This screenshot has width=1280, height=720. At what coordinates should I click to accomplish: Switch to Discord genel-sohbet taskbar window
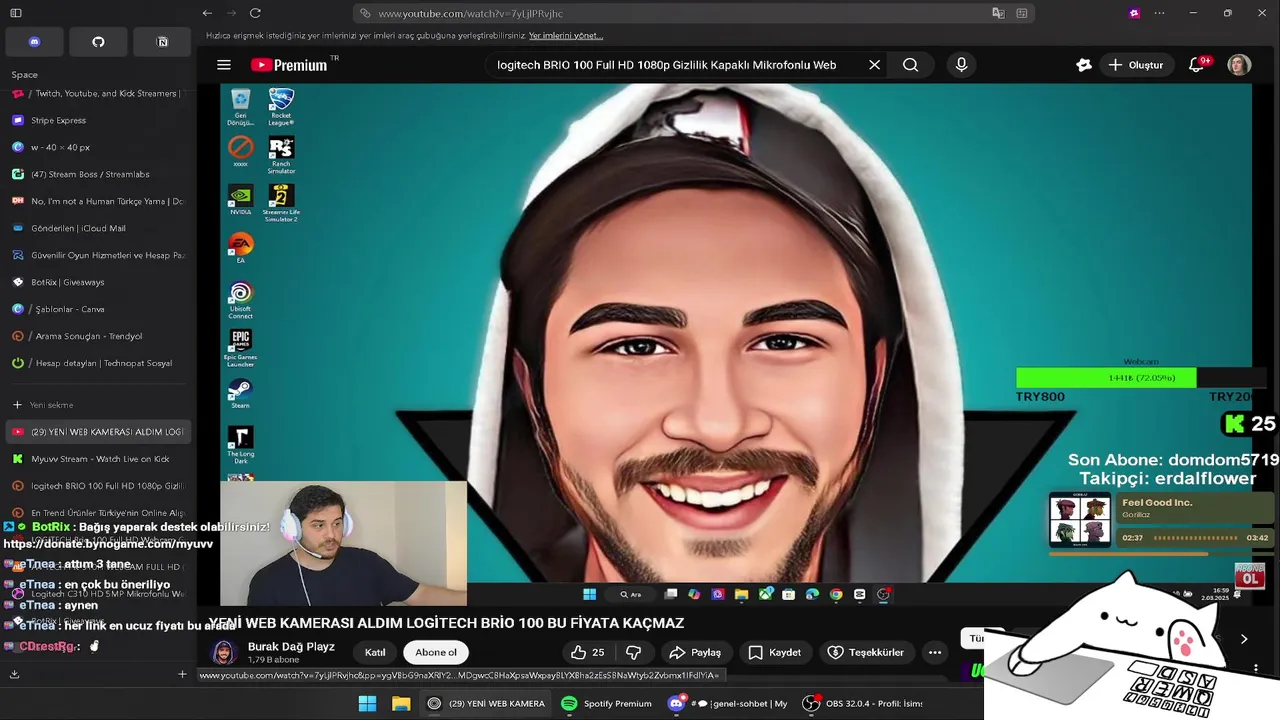click(x=727, y=703)
